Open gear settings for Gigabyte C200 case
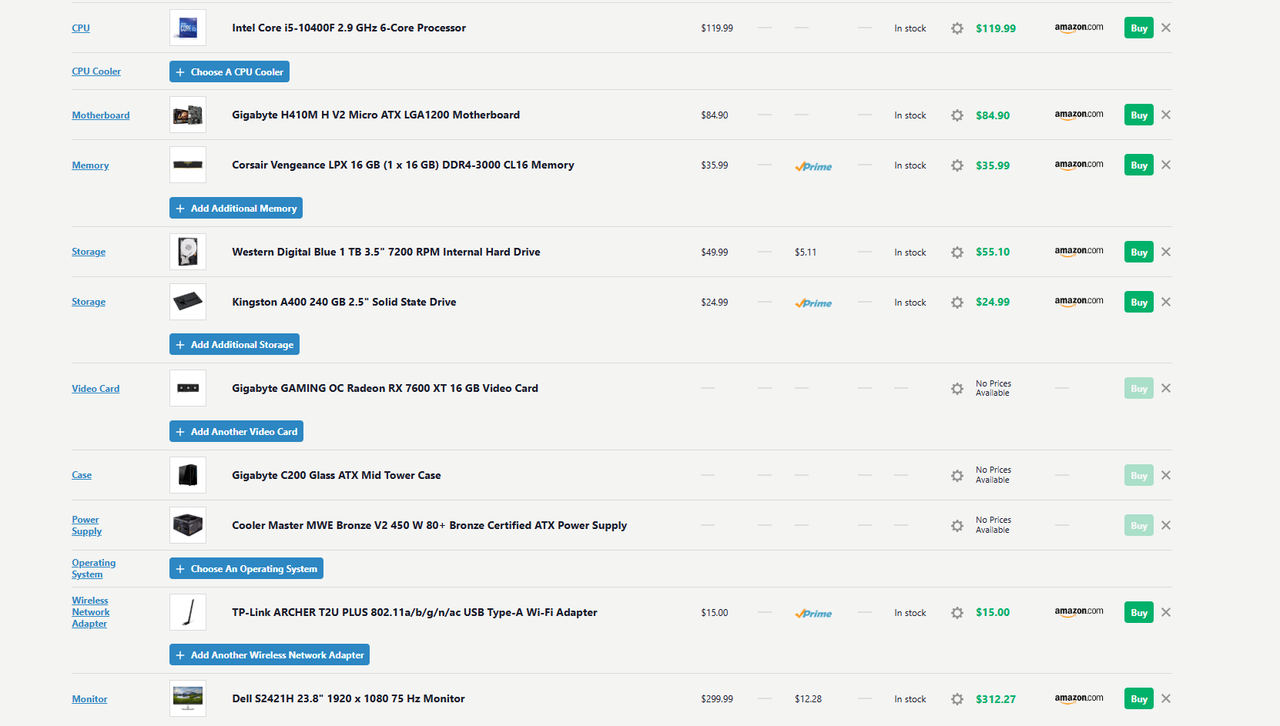This screenshot has height=726, width=1280. (x=957, y=475)
